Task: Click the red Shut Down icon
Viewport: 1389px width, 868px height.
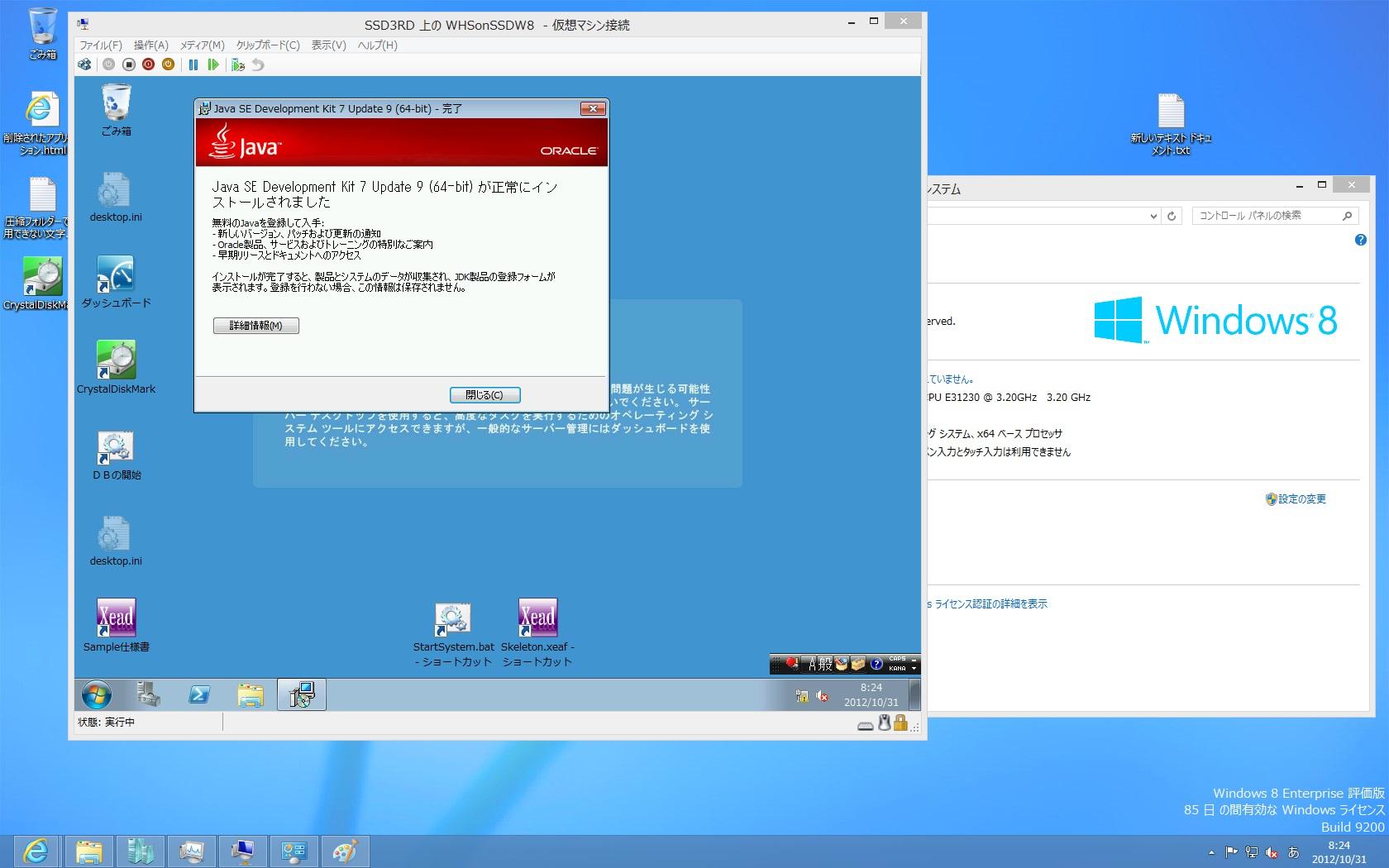Action: [149, 64]
